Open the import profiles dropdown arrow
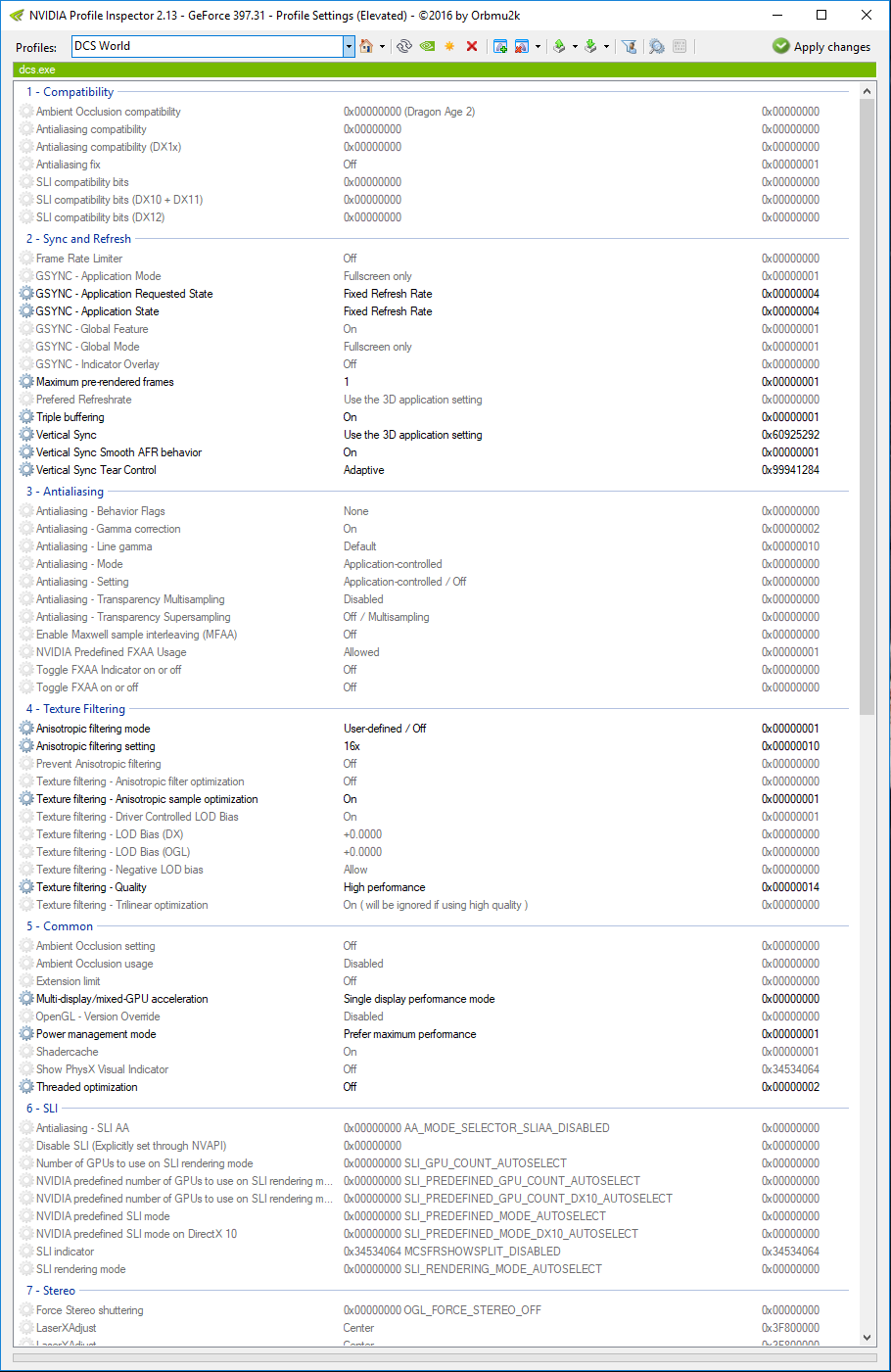The width and height of the screenshot is (891, 1372). tap(606, 46)
